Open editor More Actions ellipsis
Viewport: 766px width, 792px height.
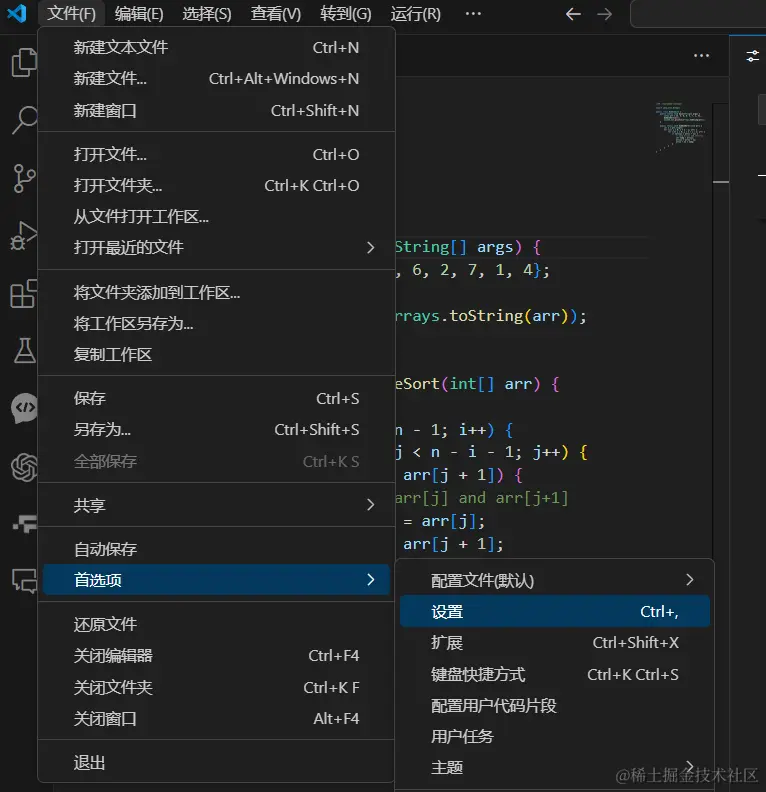[701, 56]
